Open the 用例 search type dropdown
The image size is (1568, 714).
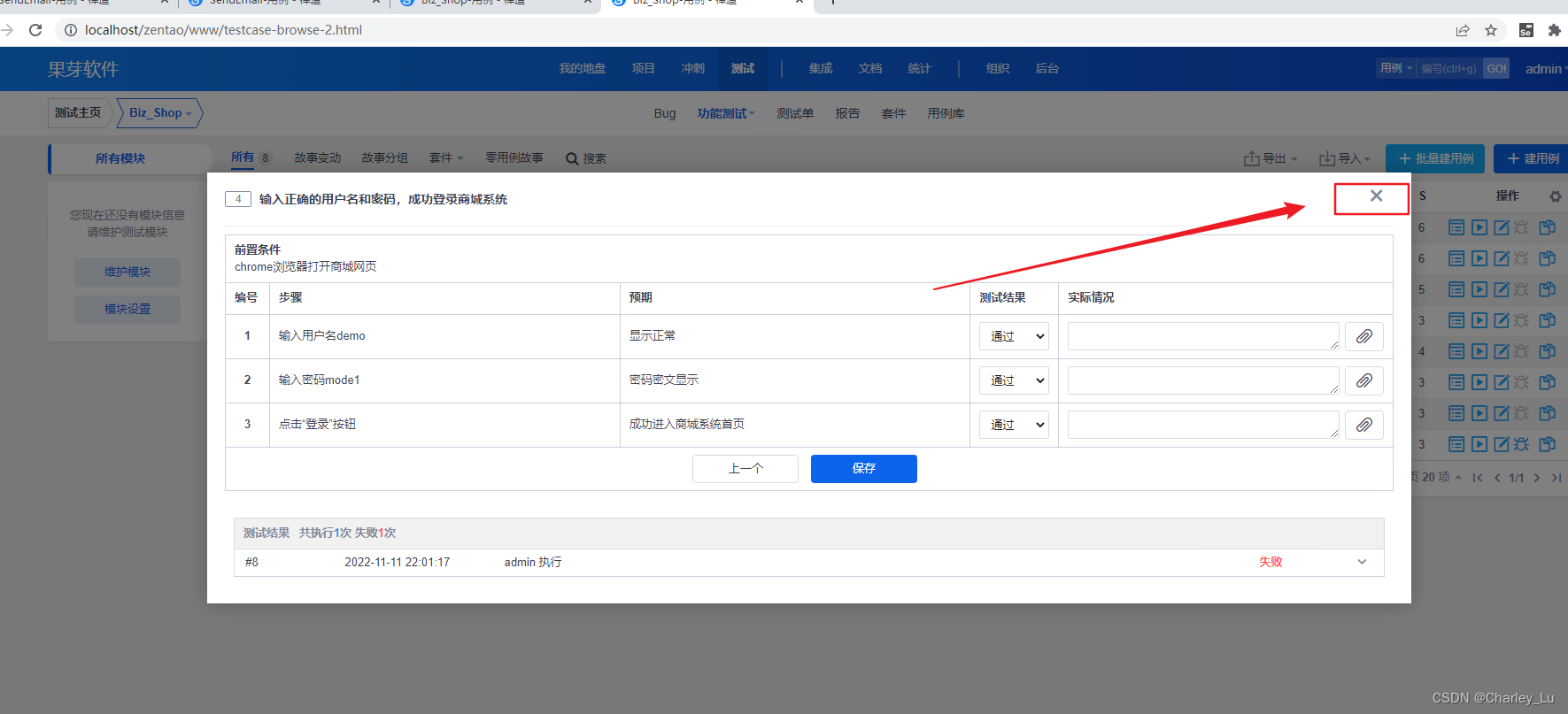(1396, 68)
